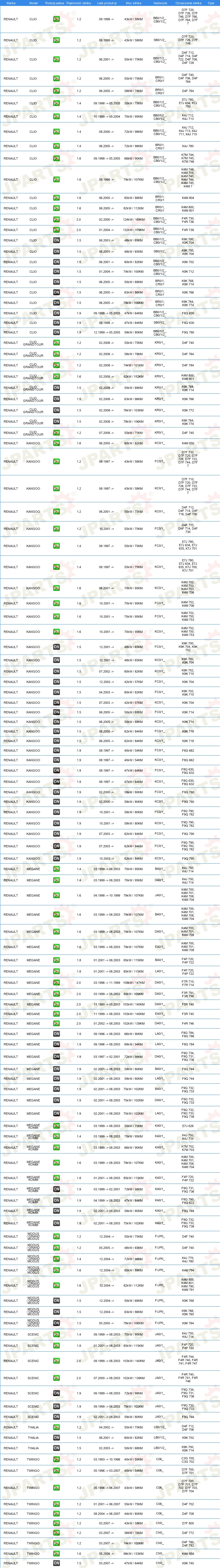Click petrol icon in Twingo D4F 772 row
The height and width of the screenshot is (1568, 220).
[56, 1533]
